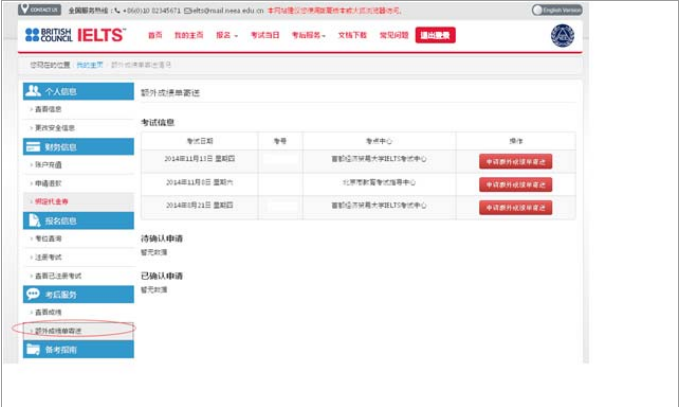Click the 备考指南 section icon

pos(34,350)
